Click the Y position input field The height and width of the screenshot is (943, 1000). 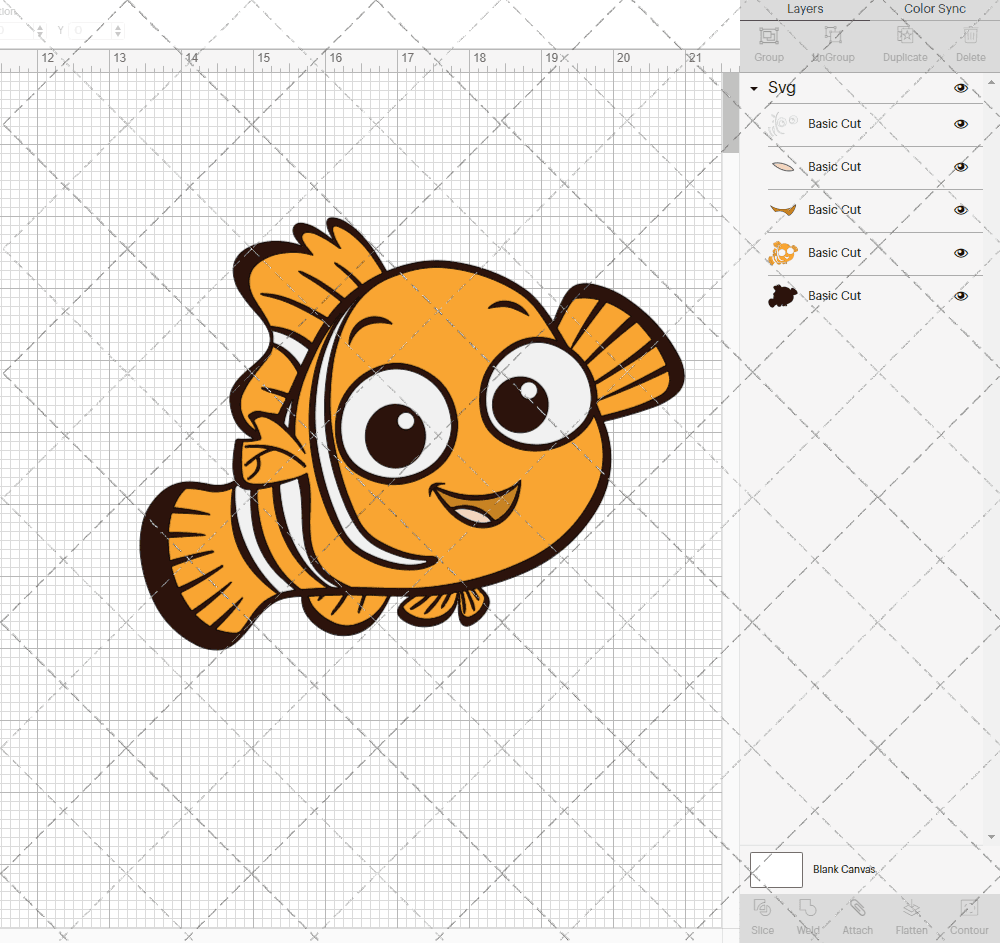(x=91, y=30)
